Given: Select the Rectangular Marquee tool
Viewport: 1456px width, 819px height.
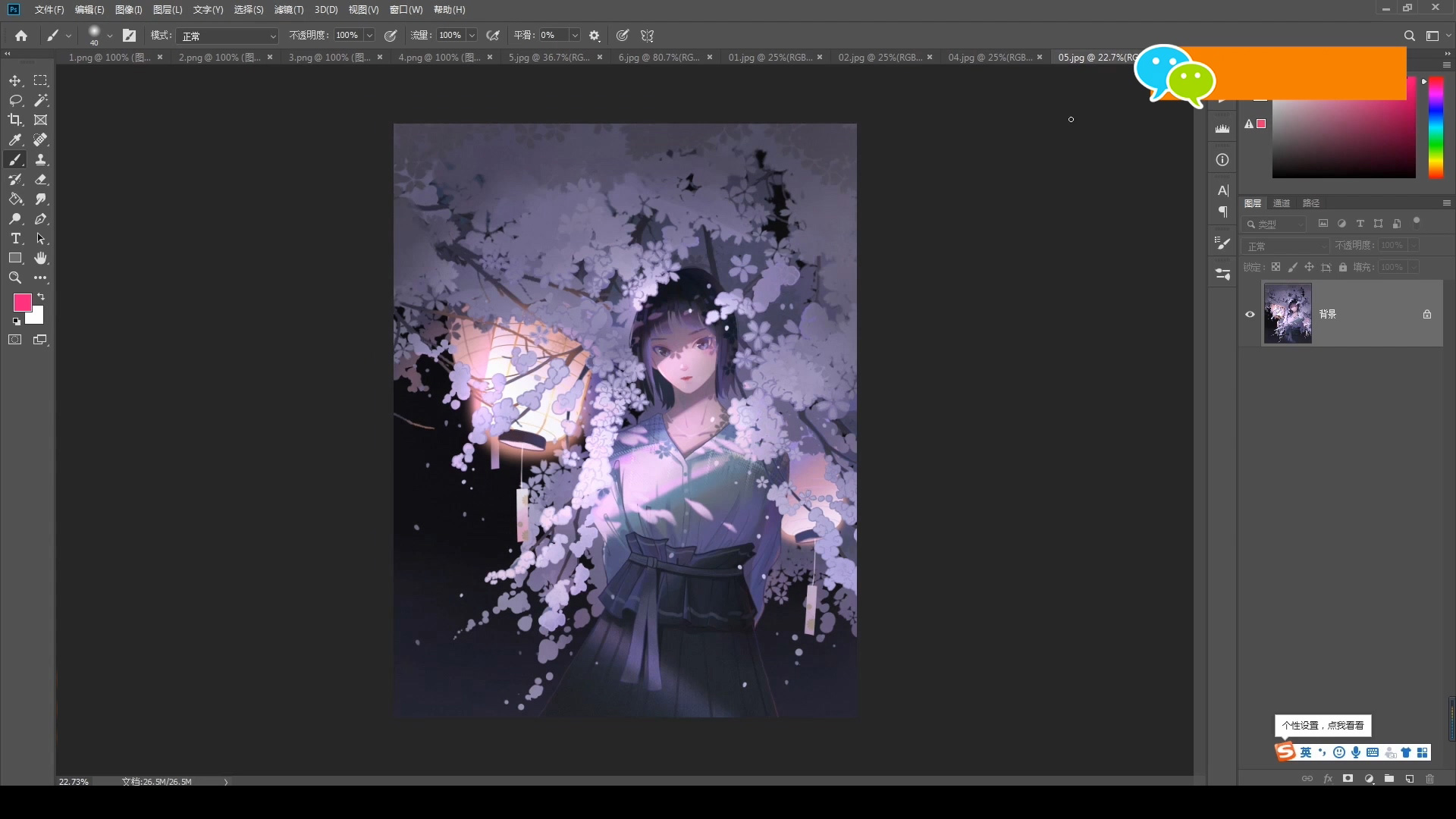Looking at the screenshot, I should pyautogui.click(x=41, y=80).
